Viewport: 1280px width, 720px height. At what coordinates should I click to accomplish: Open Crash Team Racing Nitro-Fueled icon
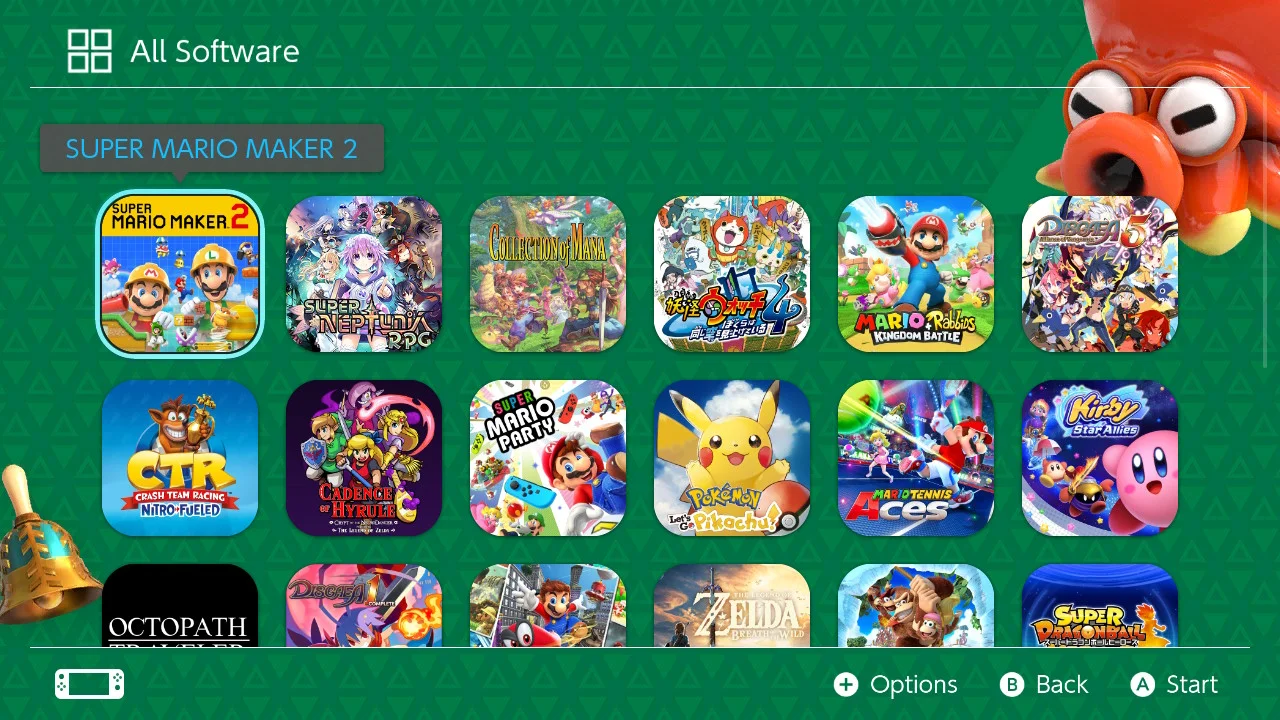(x=180, y=457)
